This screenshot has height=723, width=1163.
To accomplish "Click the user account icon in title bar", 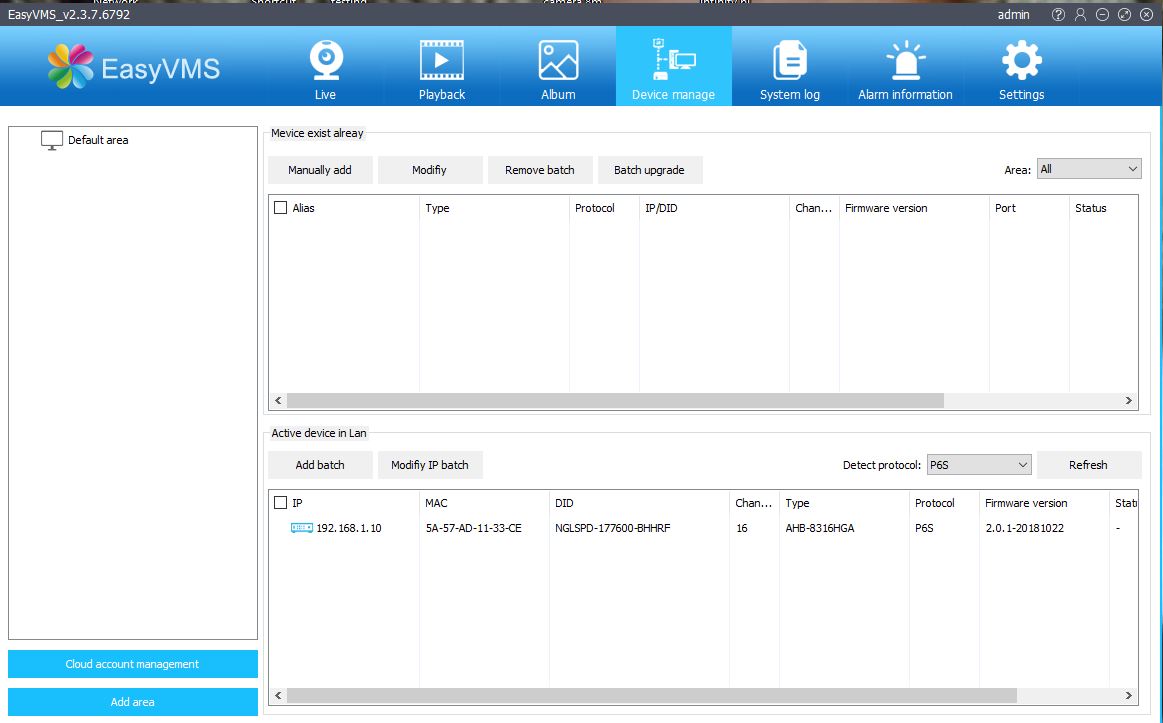I will tap(1080, 15).
